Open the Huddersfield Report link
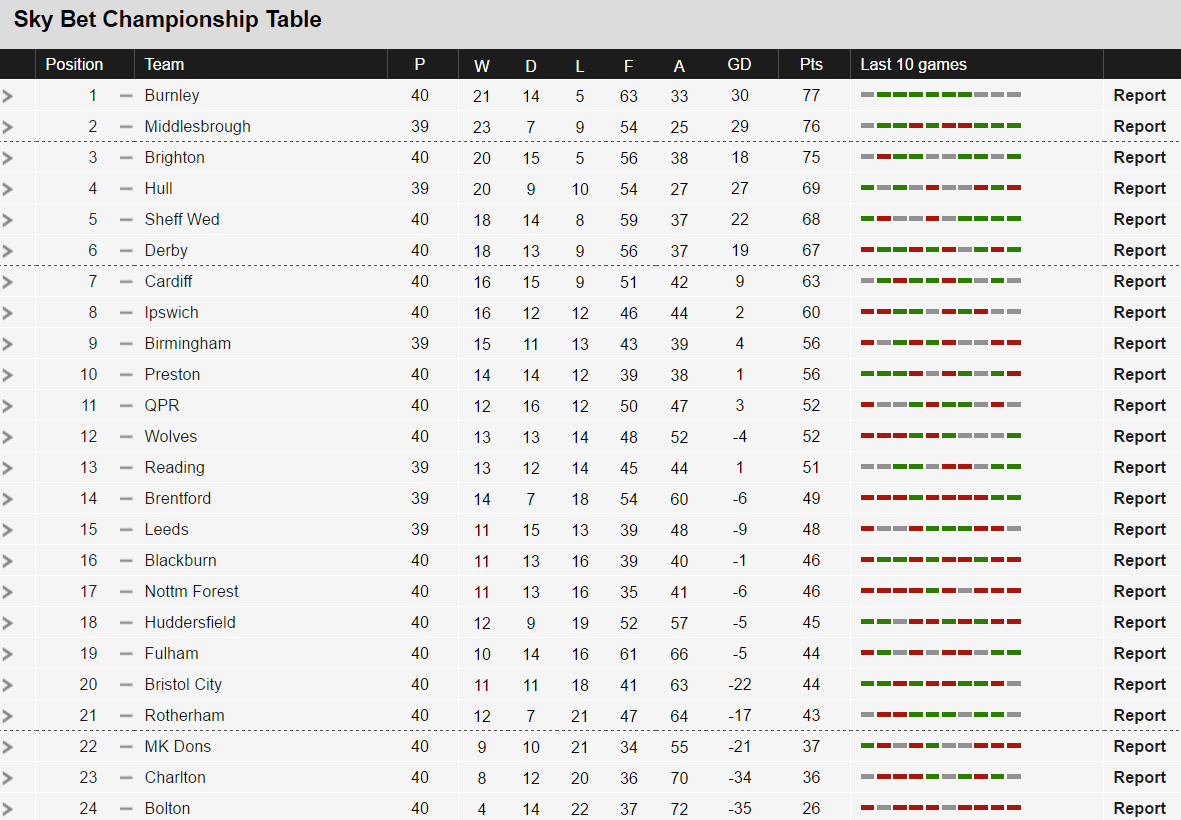Image resolution: width=1181 pixels, height=820 pixels. 1139,623
